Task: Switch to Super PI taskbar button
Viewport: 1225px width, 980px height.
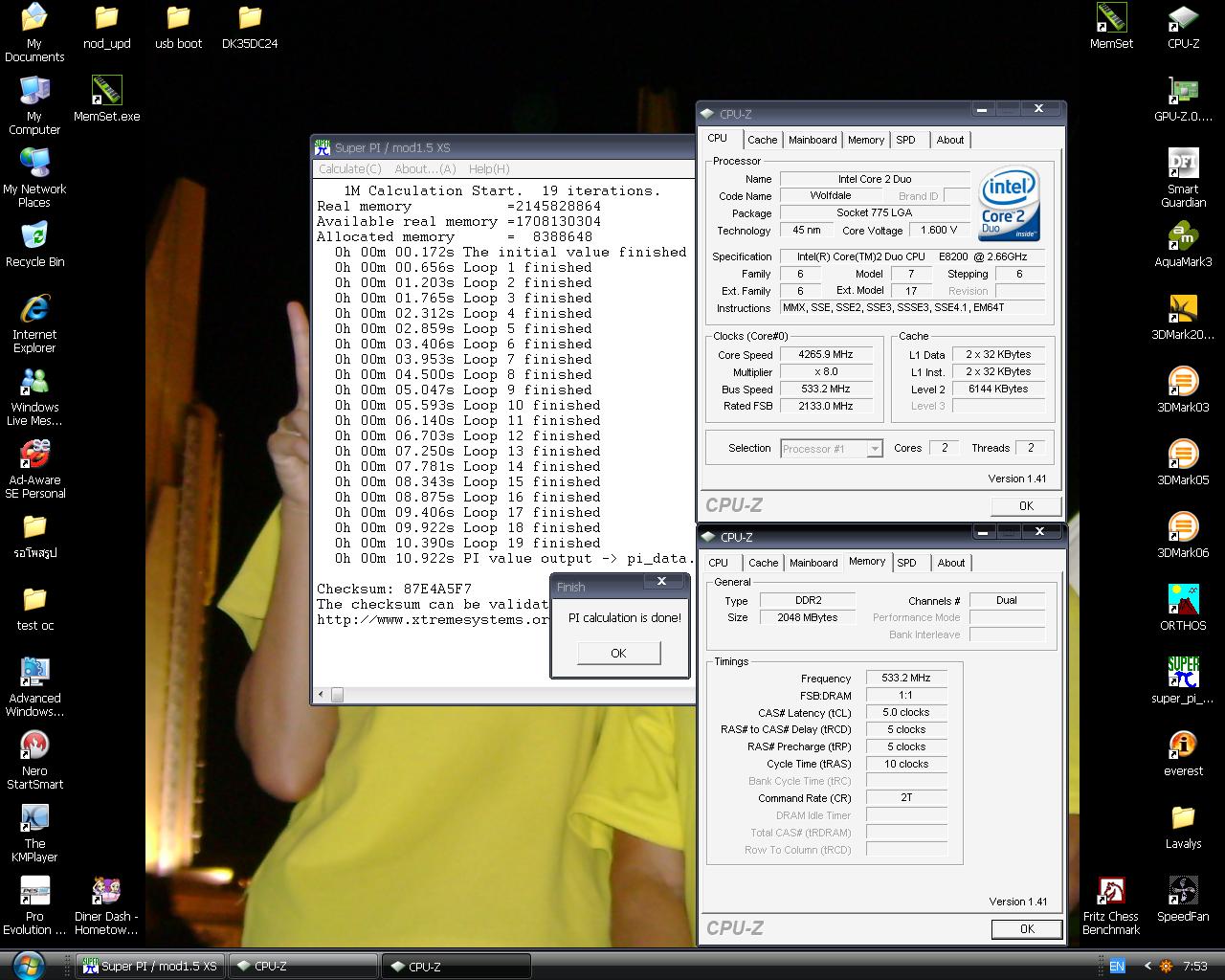Action: point(151,967)
